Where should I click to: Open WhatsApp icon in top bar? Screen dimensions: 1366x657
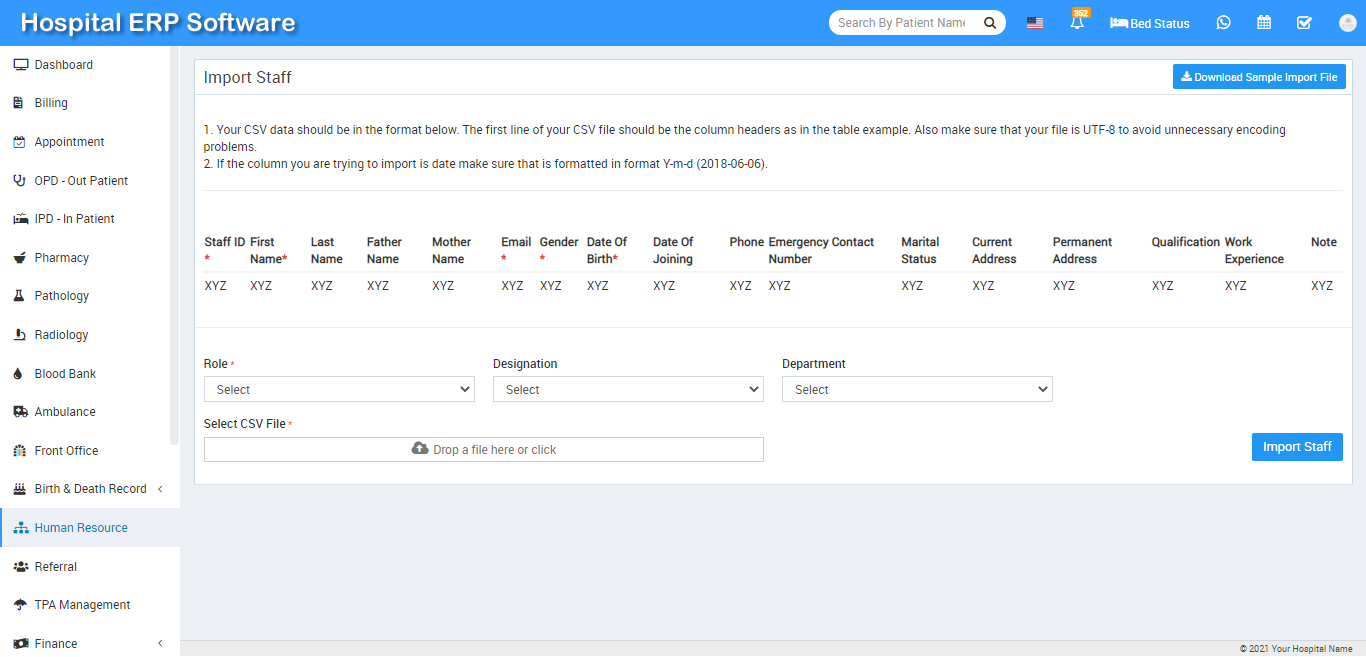1223,23
